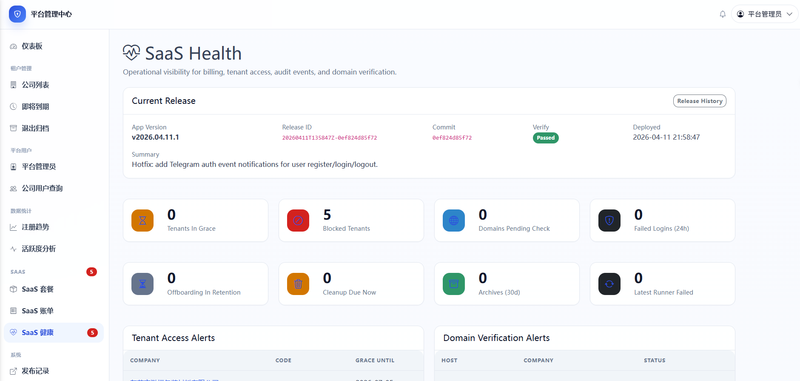The image size is (800, 381).
Task: Click the Cleanup Due Now trash icon
Action: coord(298,284)
